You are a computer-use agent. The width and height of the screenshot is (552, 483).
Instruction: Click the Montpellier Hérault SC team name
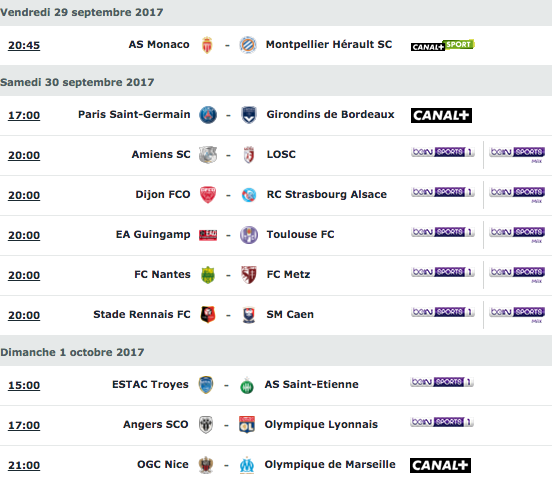[329, 45]
